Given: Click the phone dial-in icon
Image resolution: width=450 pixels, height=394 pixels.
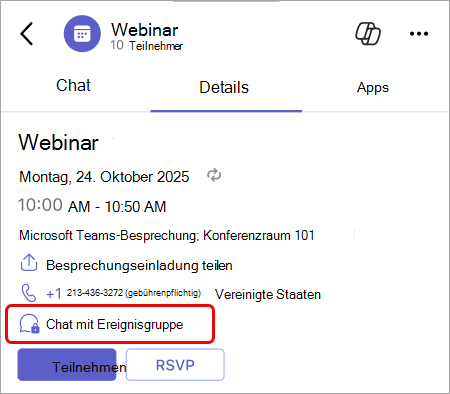Looking at the screenshot, I should pyautogui.click(x=29, y=293).
